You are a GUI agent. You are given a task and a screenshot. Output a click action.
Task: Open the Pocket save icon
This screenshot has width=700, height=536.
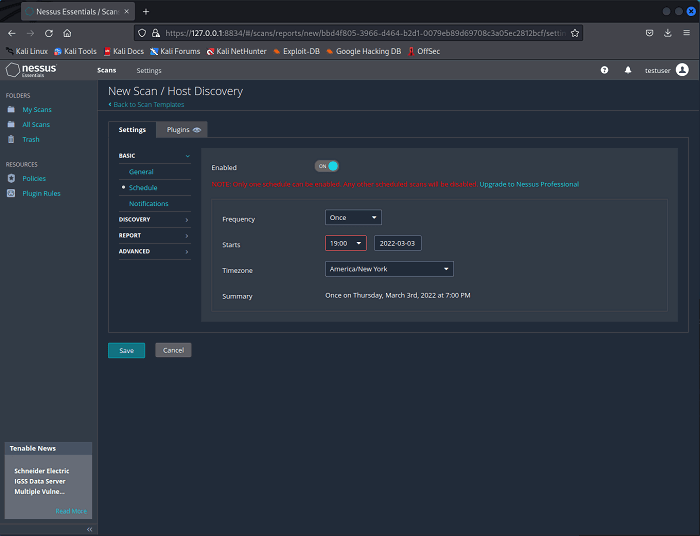click(x=650, y=33)
